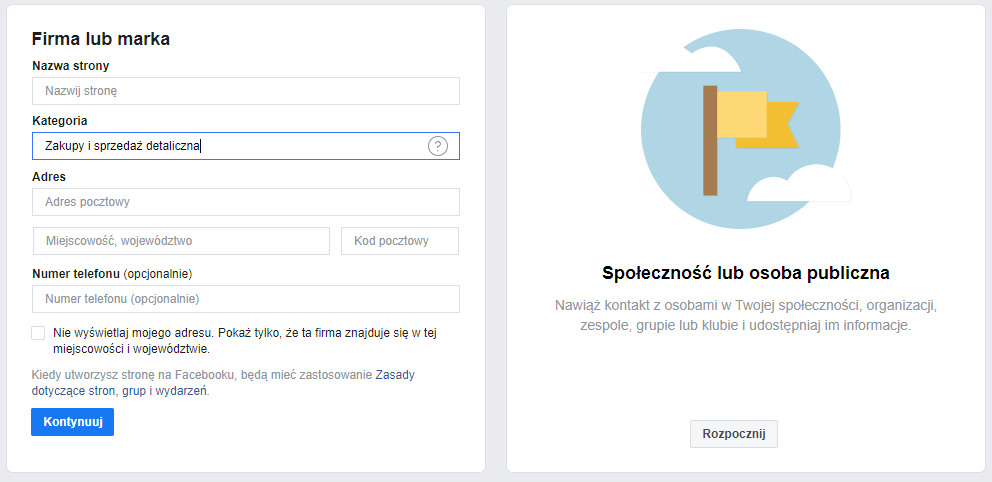Viewport: 992px width, 482px height.
Task: Click the Firma lub marka heading
Action: pyautogui.click(x=101, y=39)
